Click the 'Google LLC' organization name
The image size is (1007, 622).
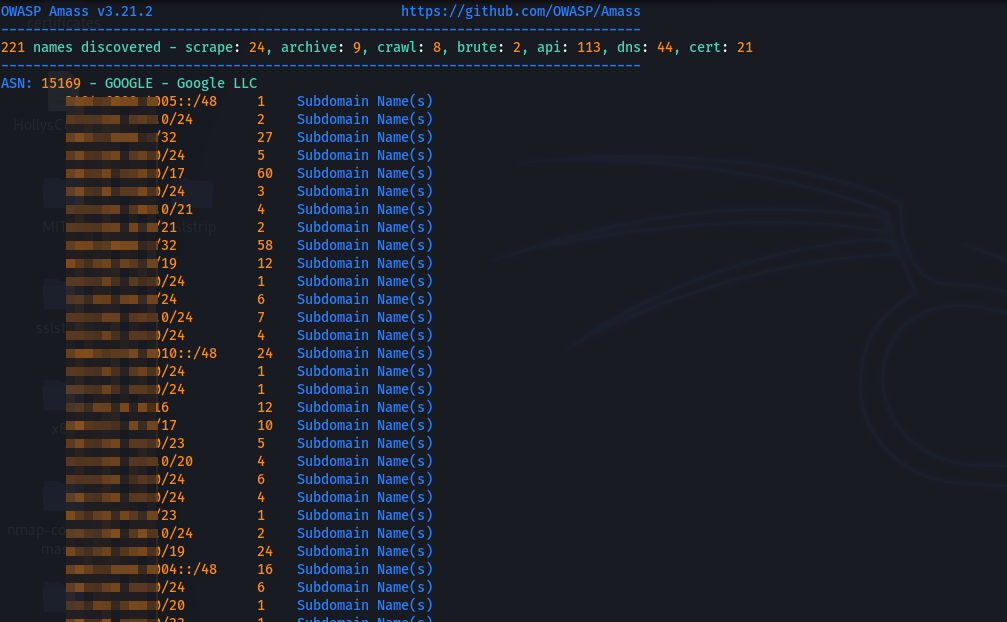[217, 83]
